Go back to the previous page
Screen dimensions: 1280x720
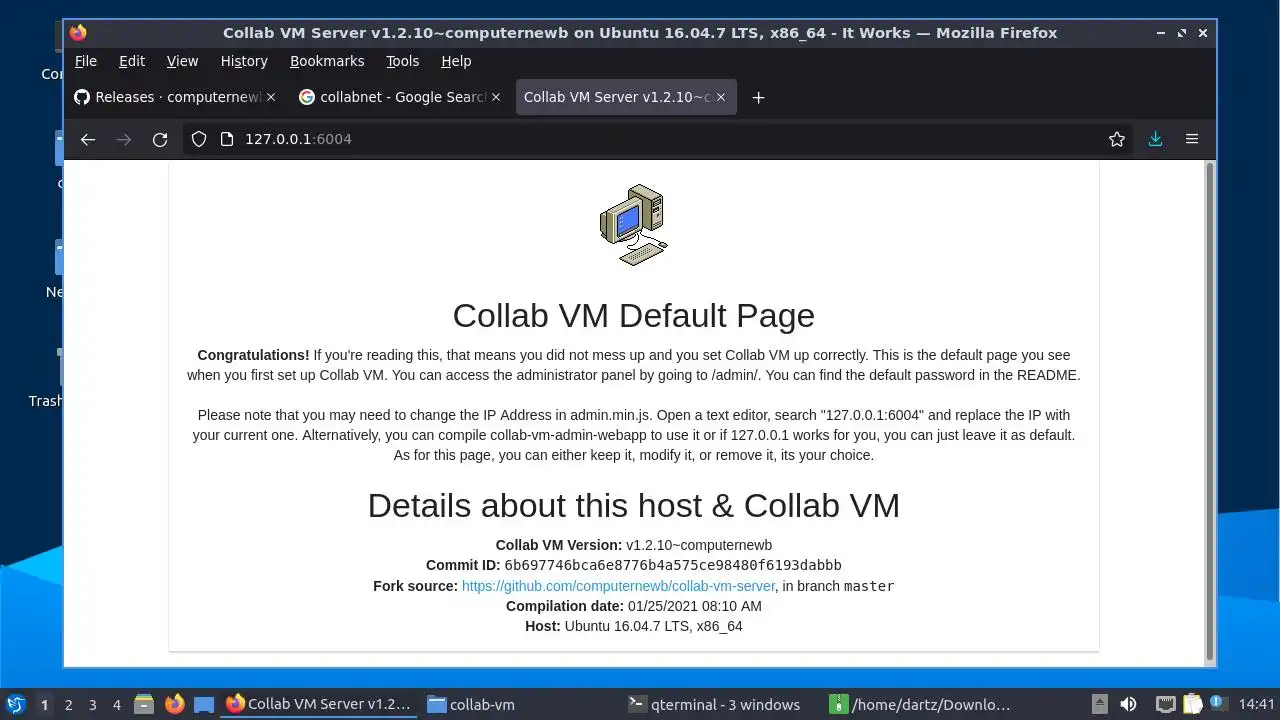[x=88, y=139]
